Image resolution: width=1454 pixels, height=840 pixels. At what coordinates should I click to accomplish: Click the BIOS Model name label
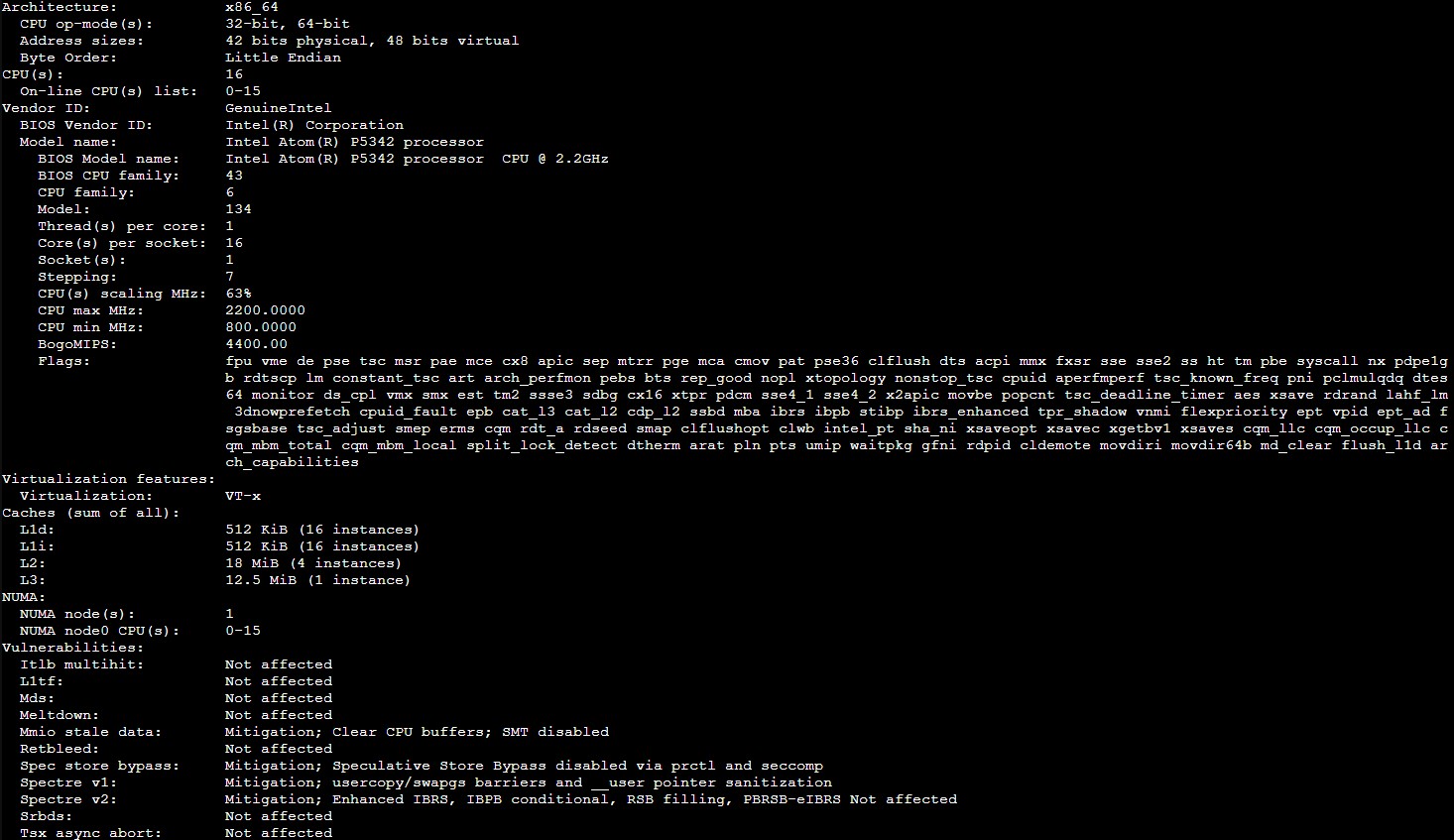click(108, 159)
